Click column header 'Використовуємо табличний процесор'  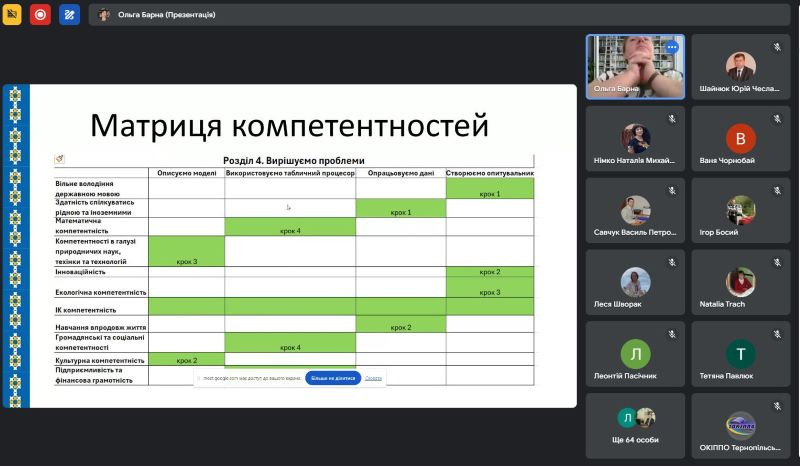tap(290, 173)
